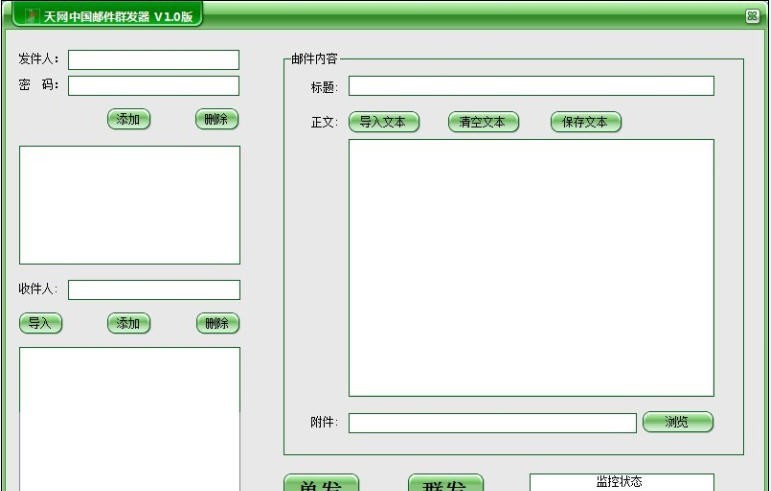Focus the 附件 attachment path field

492,423
